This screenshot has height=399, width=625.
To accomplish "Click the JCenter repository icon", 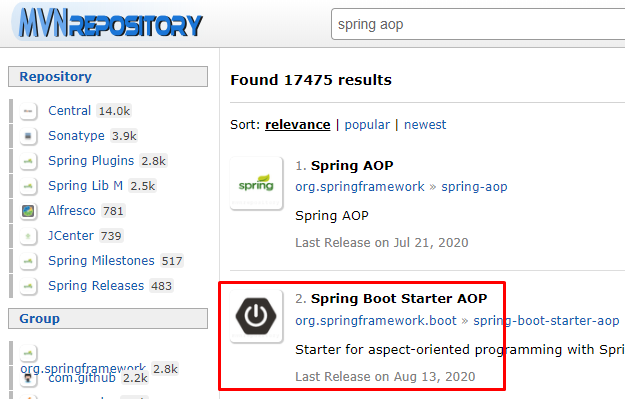I will tap(28, 236).
